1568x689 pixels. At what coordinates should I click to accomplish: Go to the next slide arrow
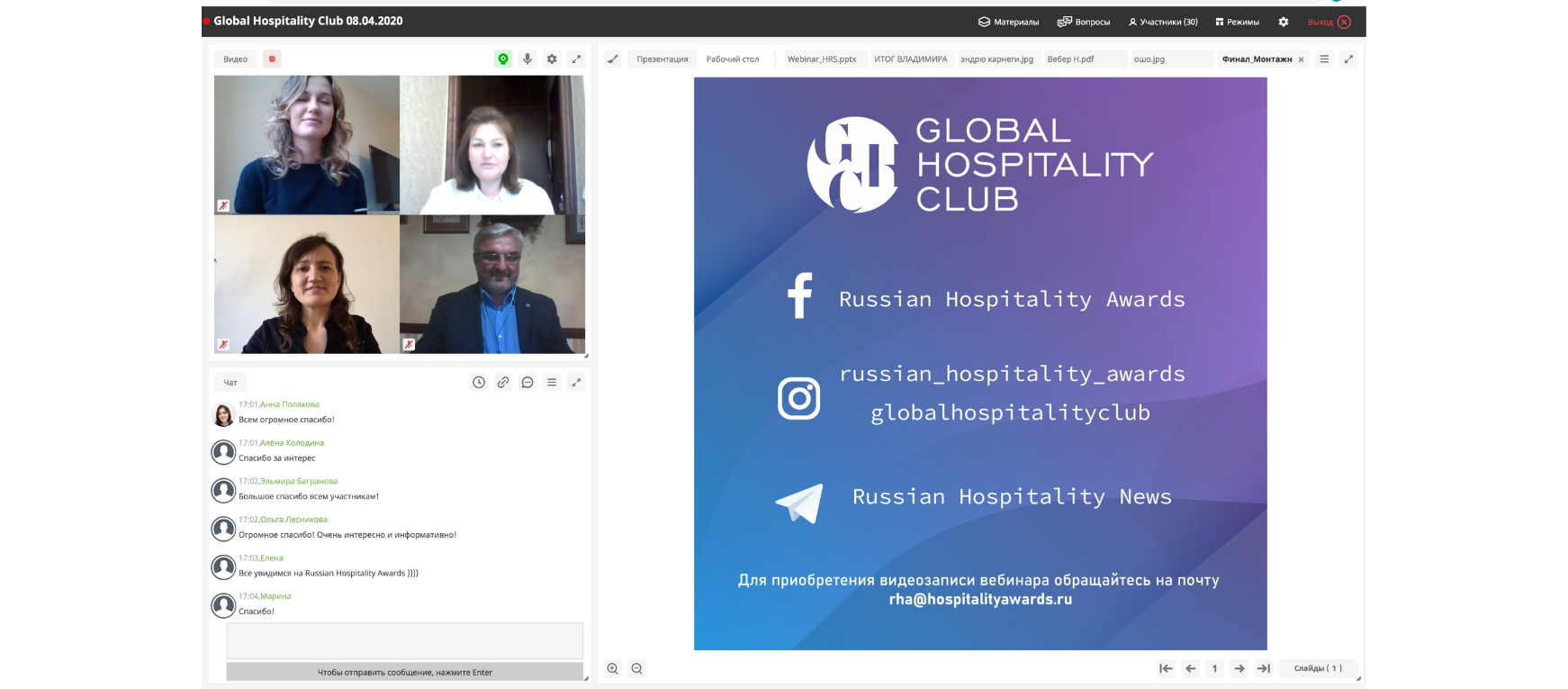click(x=1239, y=668)
